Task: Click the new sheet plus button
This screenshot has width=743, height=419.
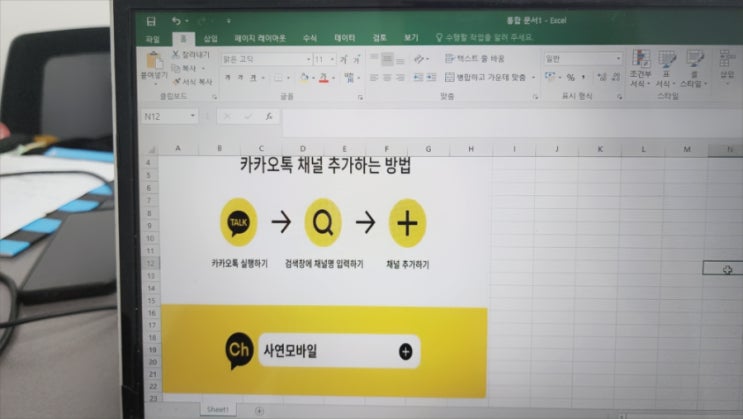Action: [259, 410]
